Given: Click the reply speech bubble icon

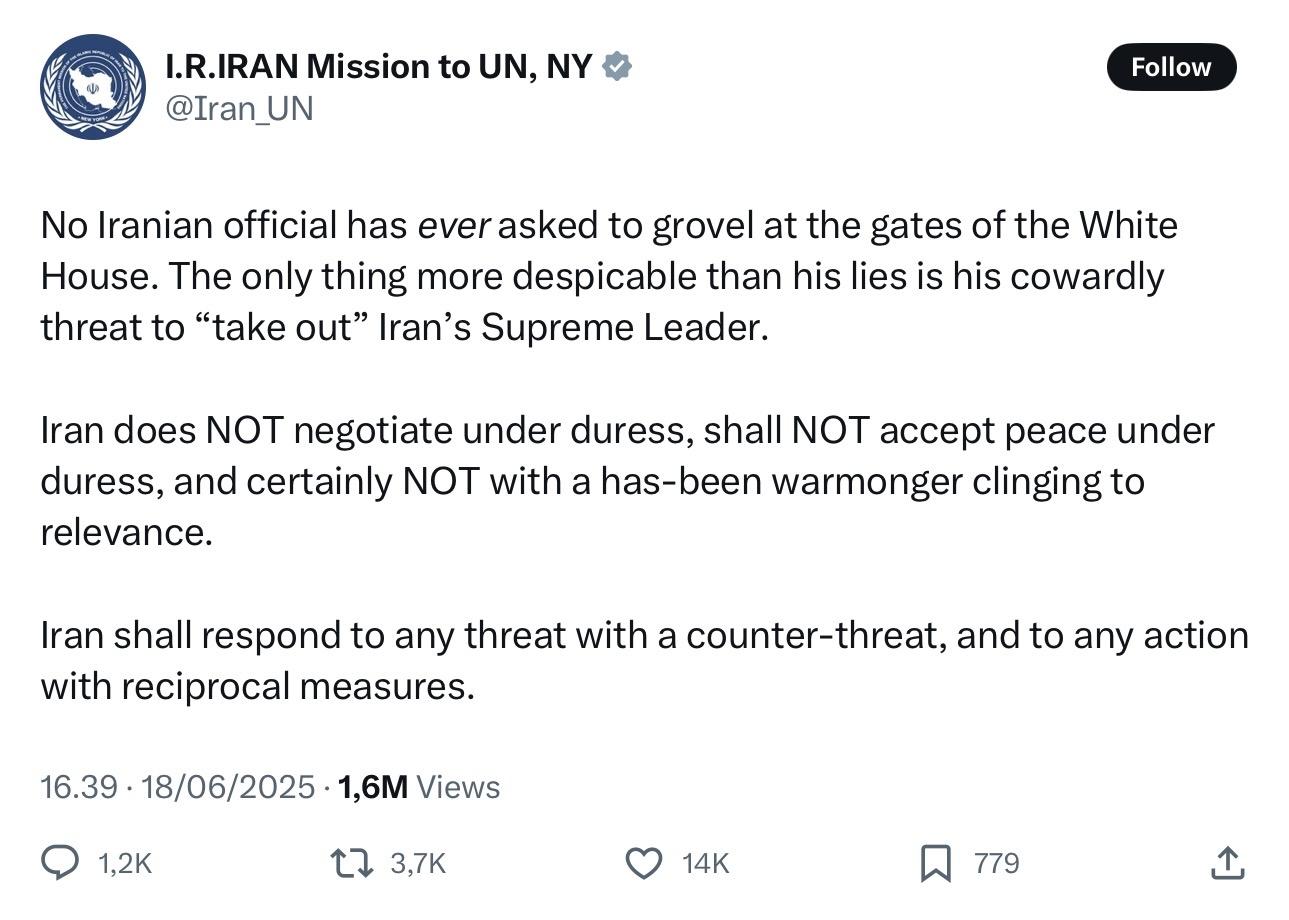Looking at the screenshot, I should coord(60,862).
